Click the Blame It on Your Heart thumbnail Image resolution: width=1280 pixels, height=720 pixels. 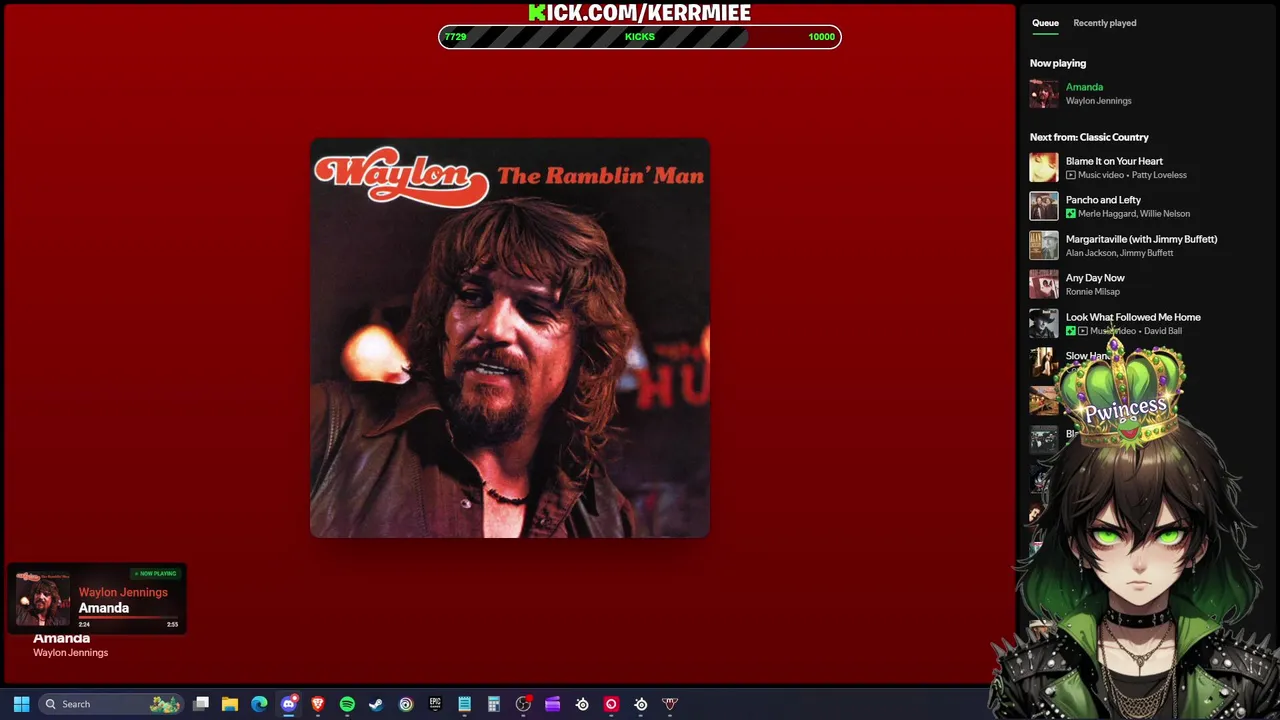pos(1044,168)
